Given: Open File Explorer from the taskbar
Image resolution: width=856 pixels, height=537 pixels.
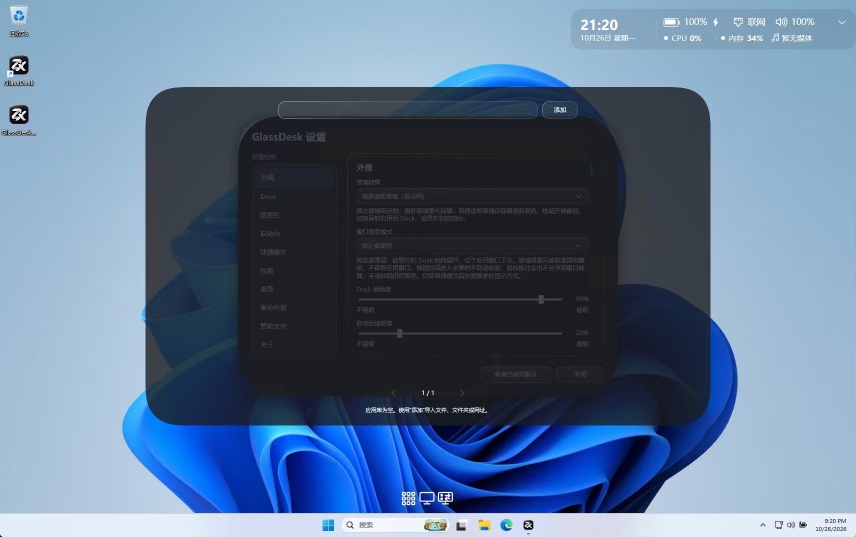Looking at the screenshot, I should 484,525.
